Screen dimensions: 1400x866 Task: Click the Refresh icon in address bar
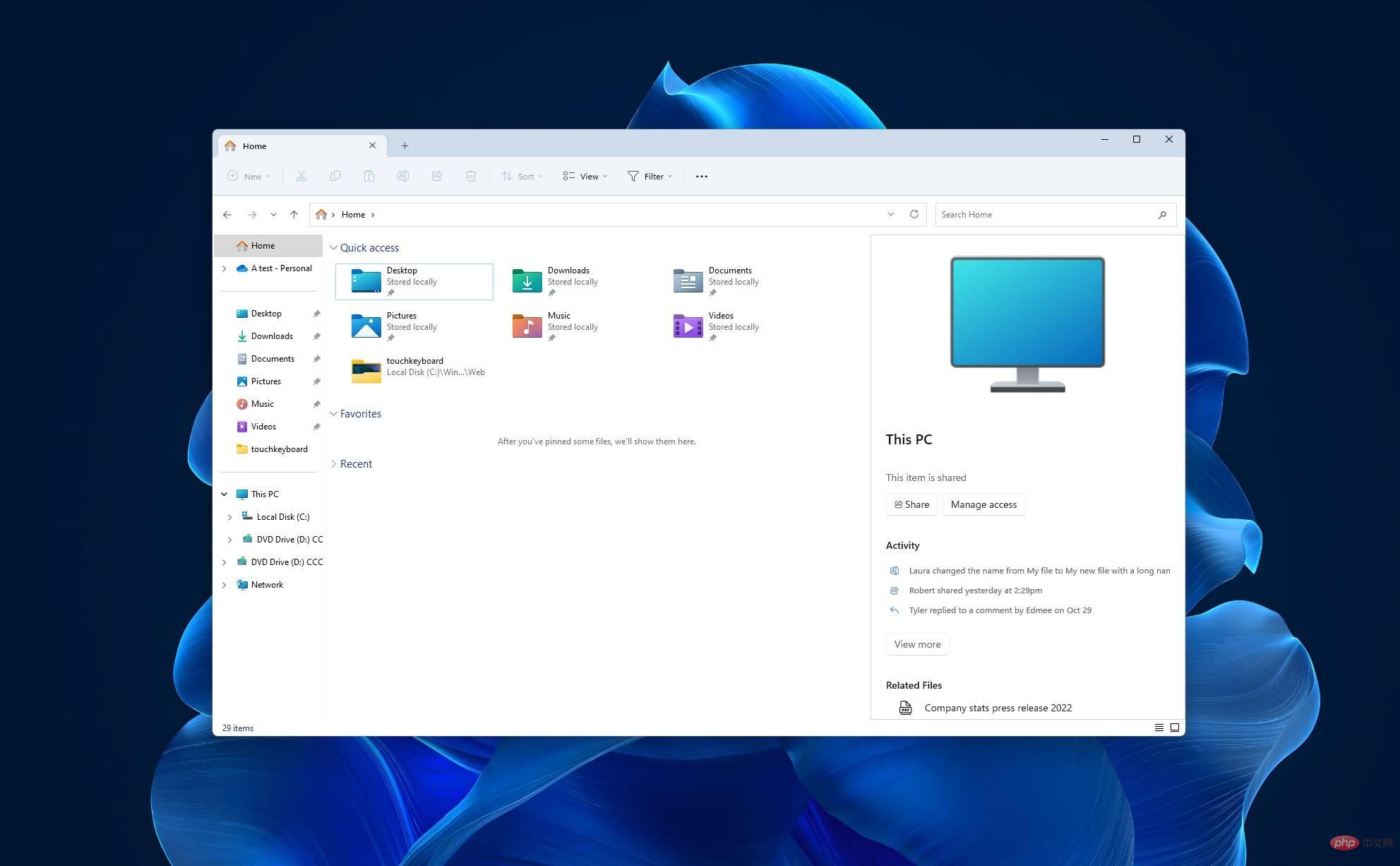tap(914, 213)
